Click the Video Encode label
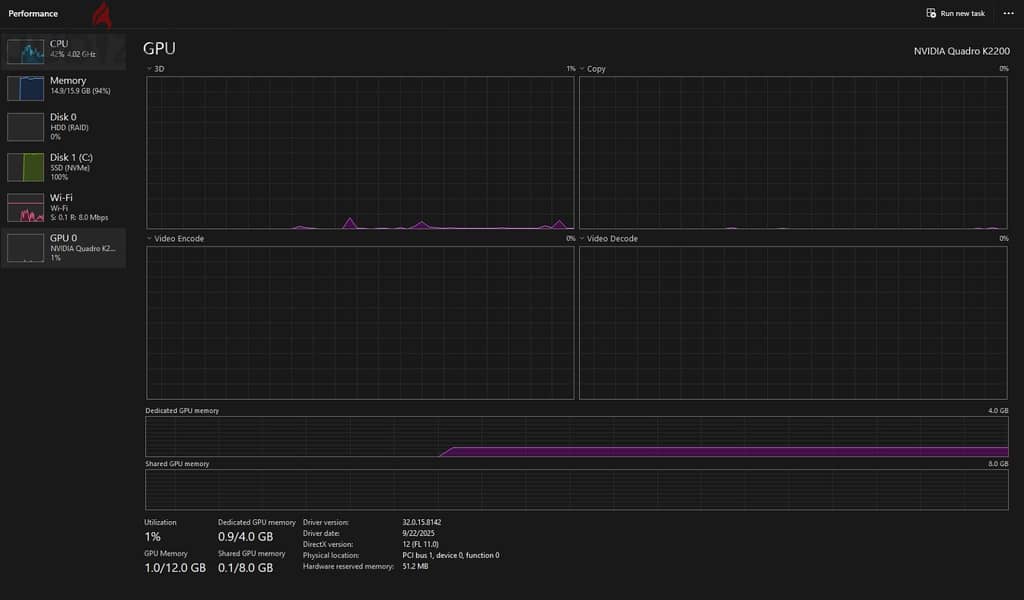Image resolution: width=1024 pixels, height=600 pixels. (x=179, y=238)
